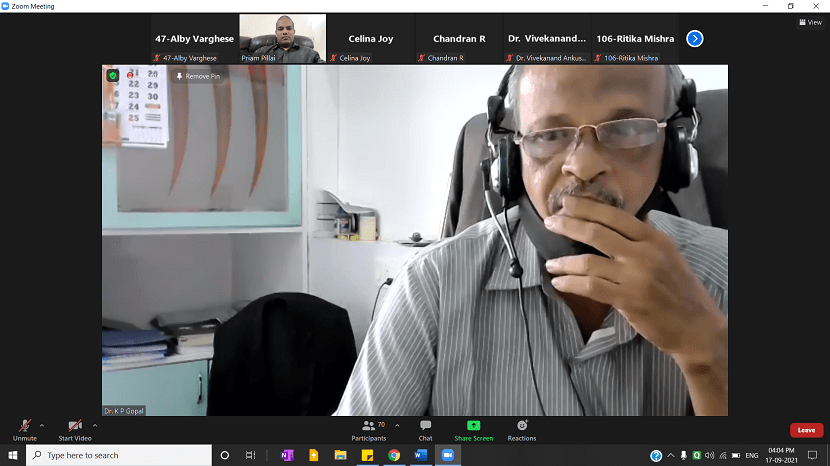Leave the meeting
Viewport: 830px width, 466px height.
(806, 430)
